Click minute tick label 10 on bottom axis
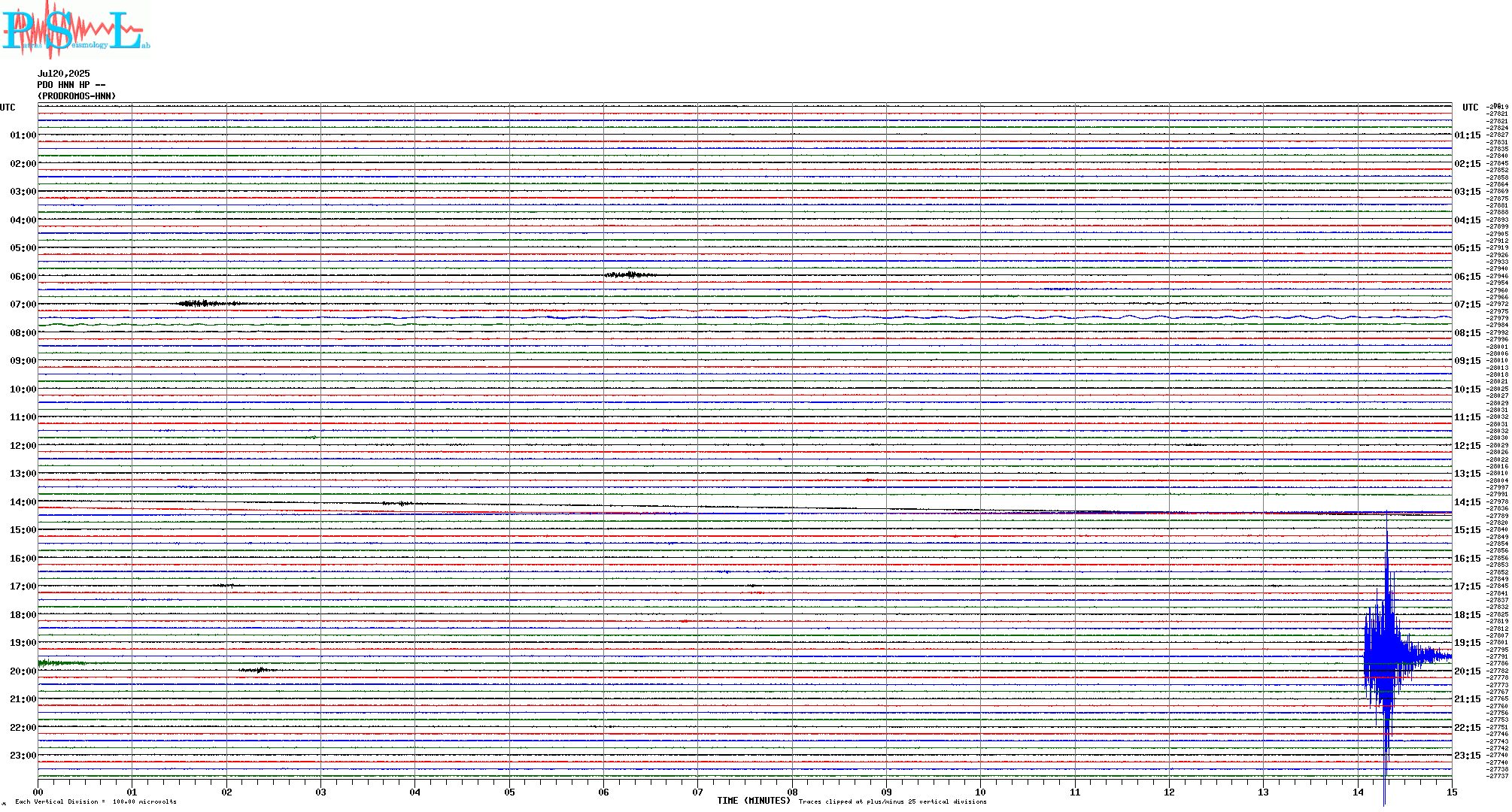 click(x=981, y=792)
